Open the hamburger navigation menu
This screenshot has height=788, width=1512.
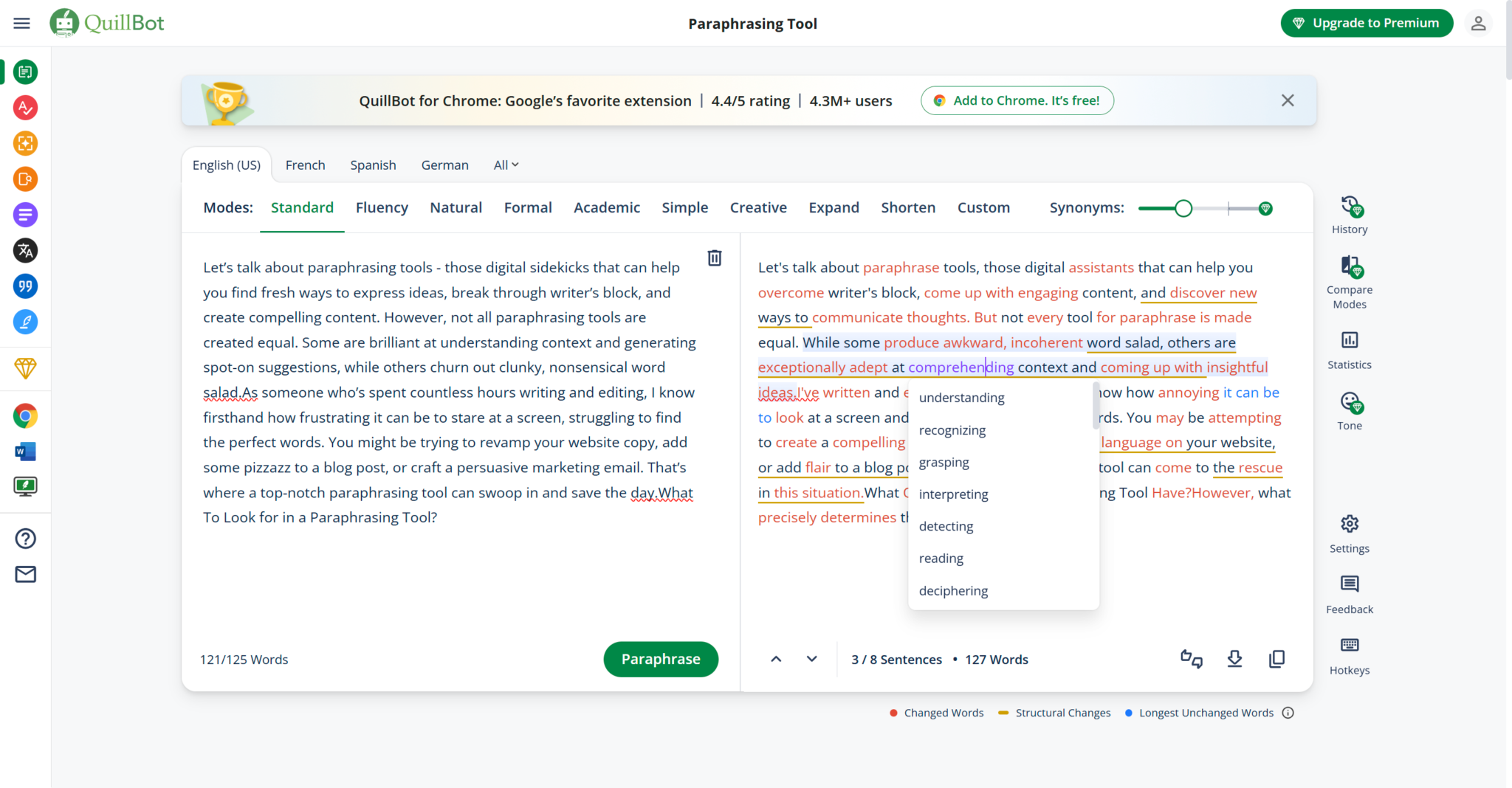[x=22, y=24]
